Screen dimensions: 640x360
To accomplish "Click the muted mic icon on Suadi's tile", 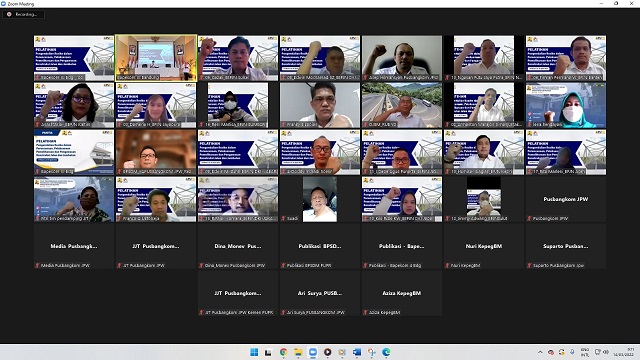I will (283, 219).
